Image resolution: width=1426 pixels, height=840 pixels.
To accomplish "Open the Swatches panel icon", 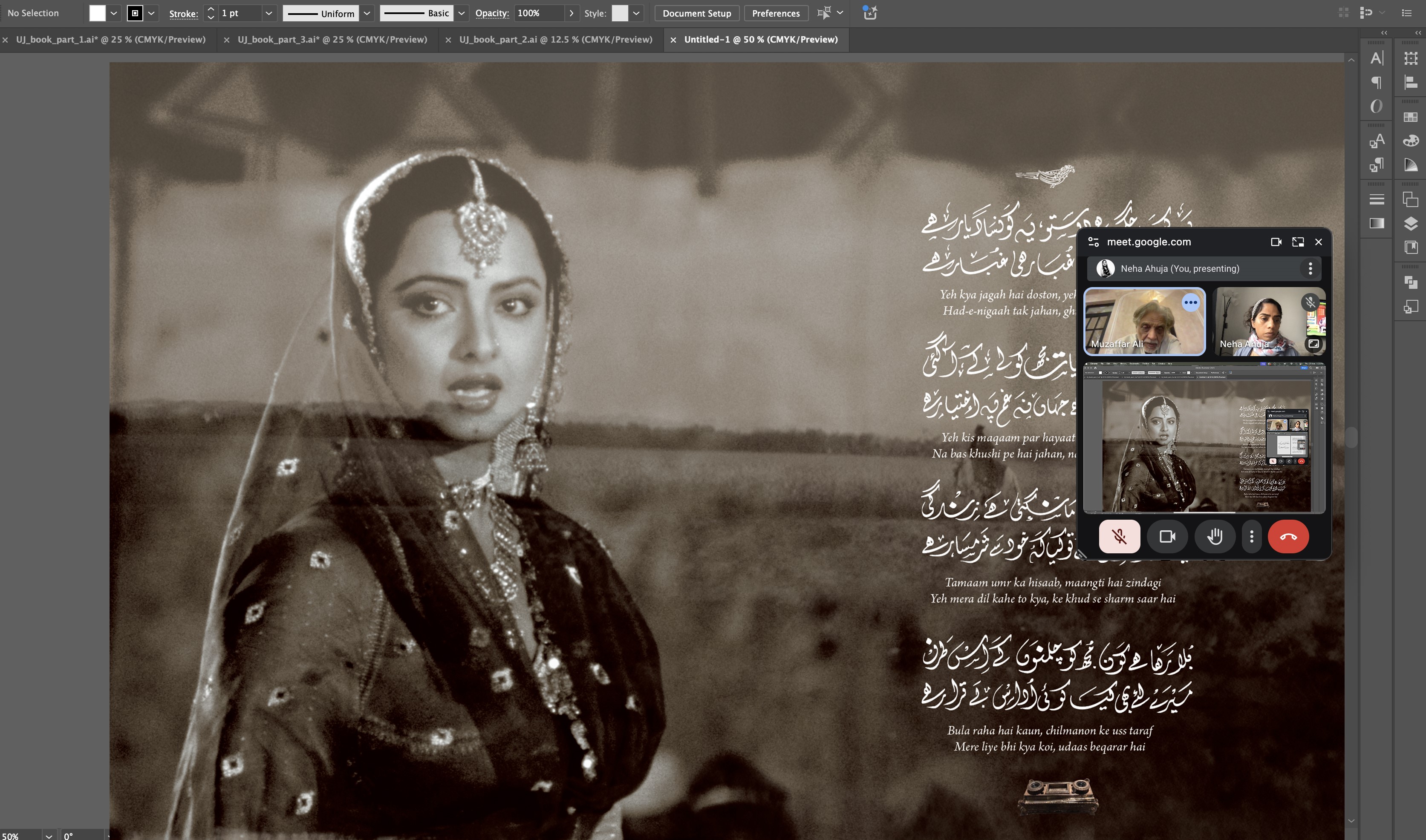I will [x=1411, y=117].
